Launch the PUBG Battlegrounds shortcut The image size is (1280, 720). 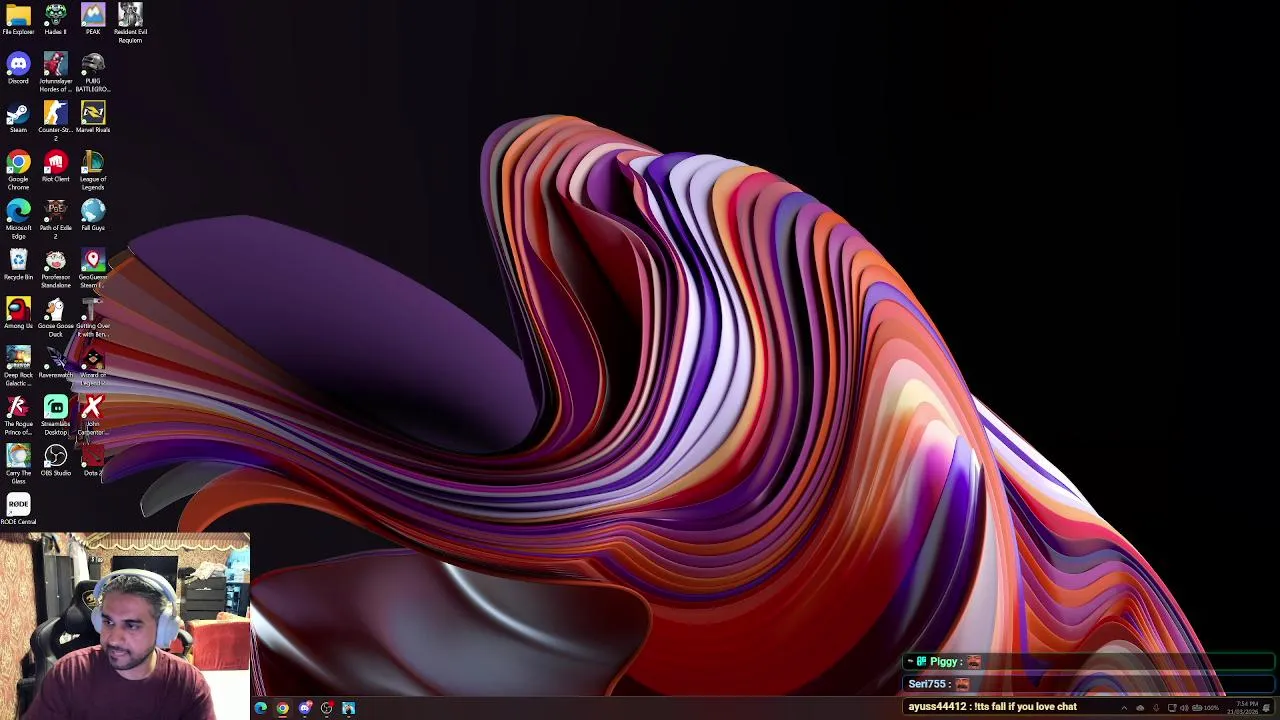click(x=93, y=72)
